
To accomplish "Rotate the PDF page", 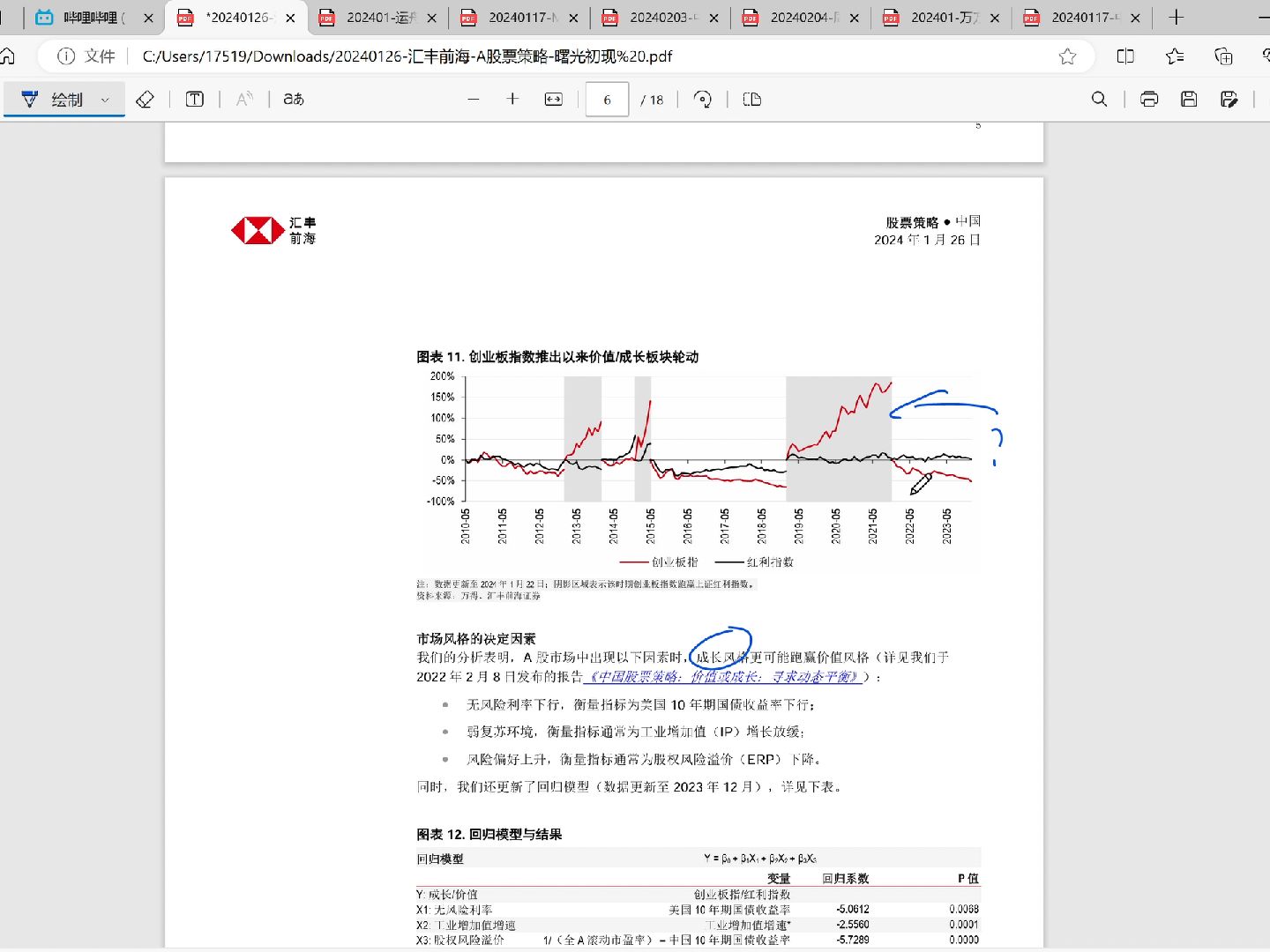I will [703, 100].
